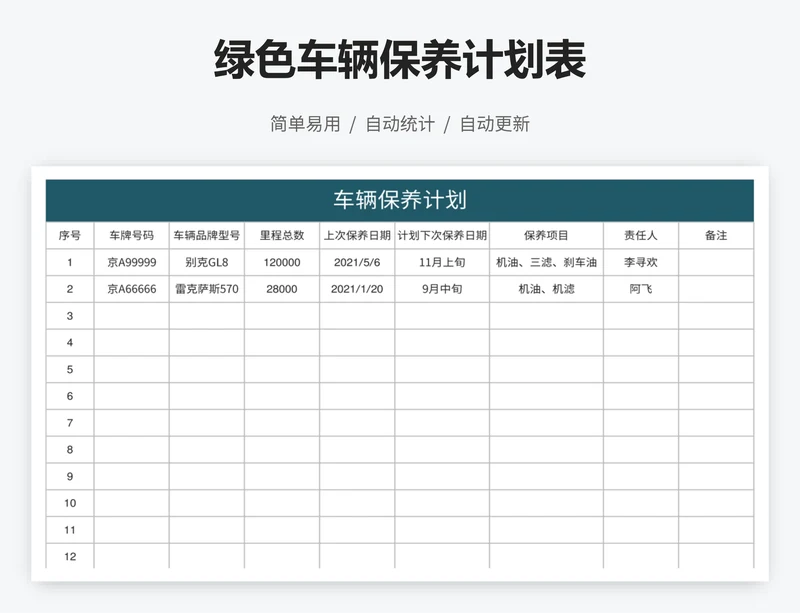This screenshot has width=800, height=613.
Task: Select serial number cell 8
Action: coord(70,450)
